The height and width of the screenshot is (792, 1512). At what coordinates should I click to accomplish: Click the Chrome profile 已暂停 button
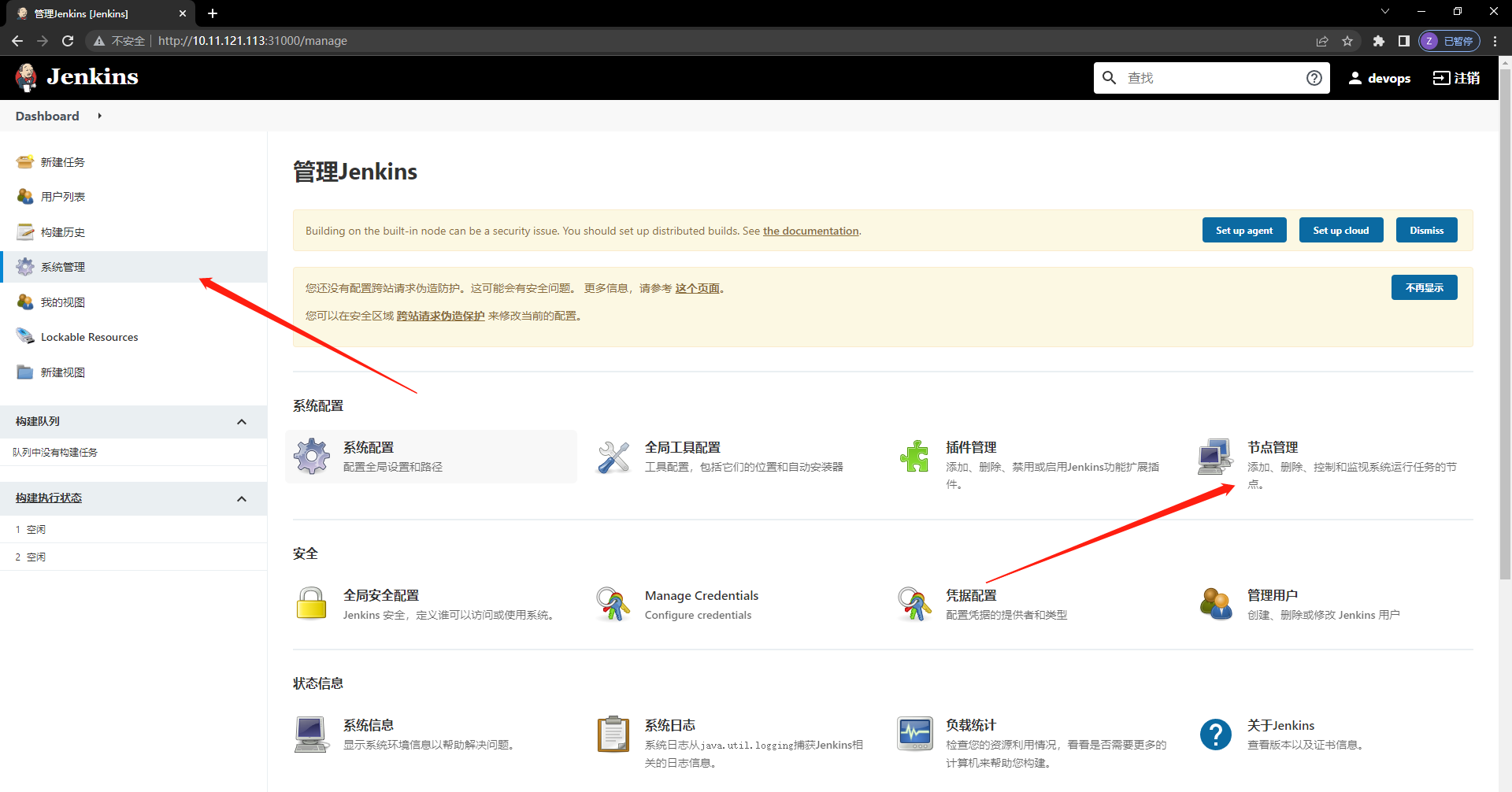(1450, 41)
